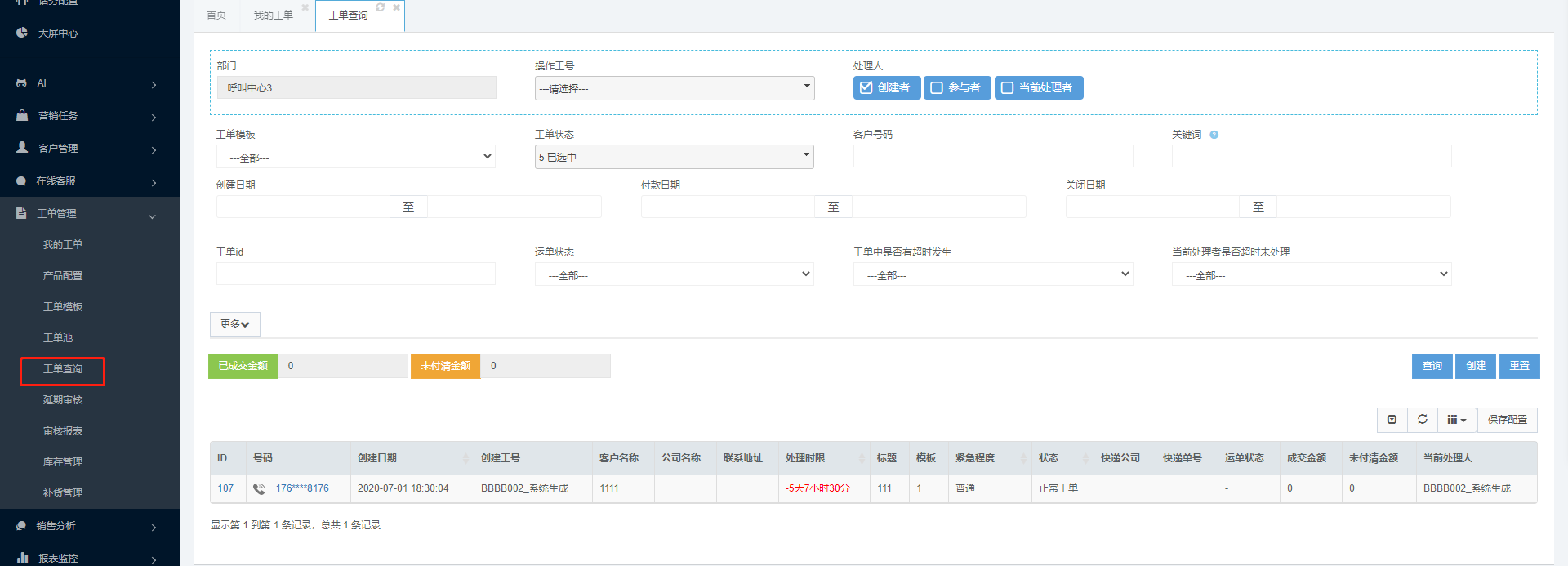Close the 我的工单 tab
Image resolution: width=1568 pixels, height=566 pixels.
click(305, 7)
